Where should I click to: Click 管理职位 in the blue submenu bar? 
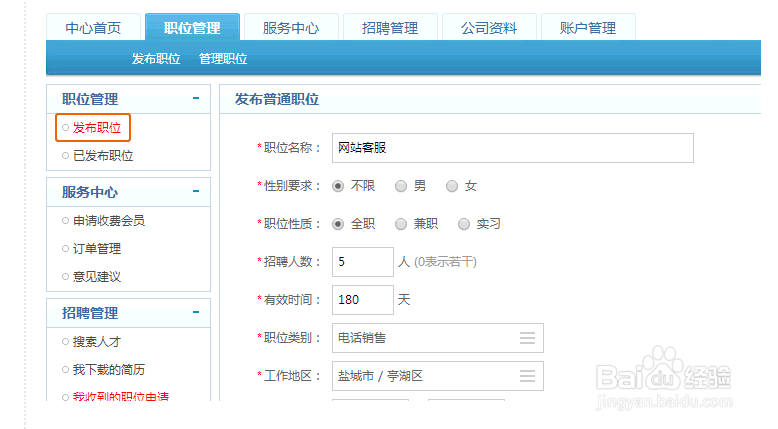pos(223,59)
